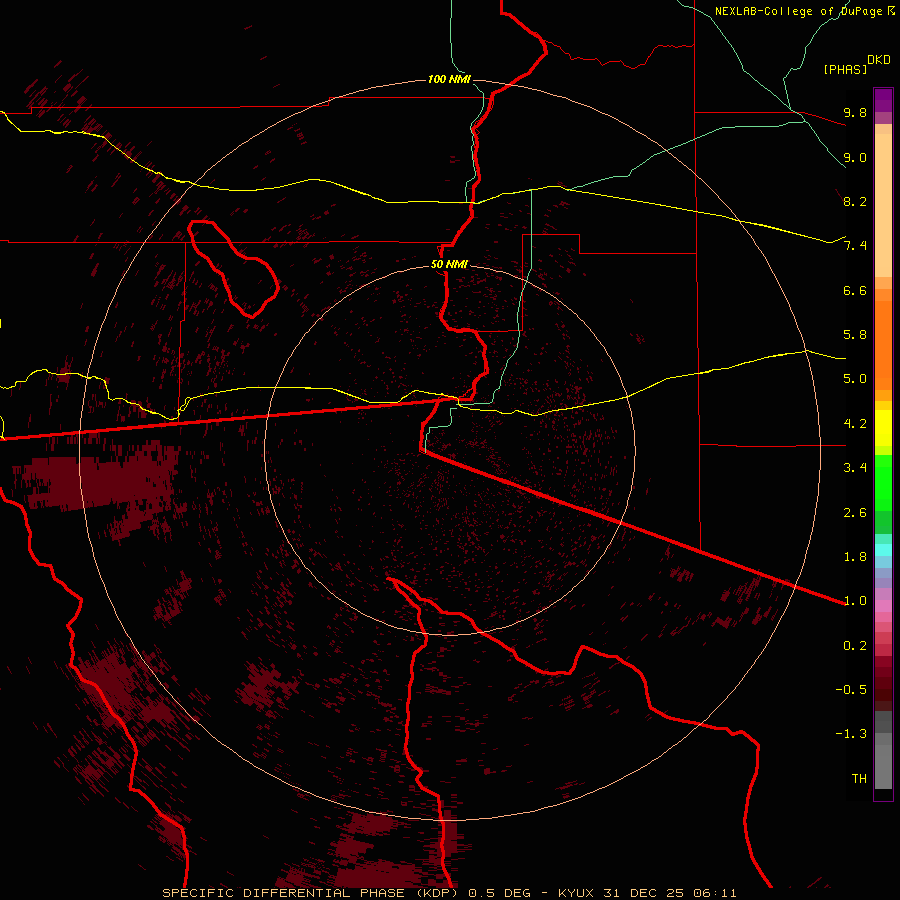This screenshot has height=900, width=900.
Task: Select the 5.8 color scale value
Action: 855,335
